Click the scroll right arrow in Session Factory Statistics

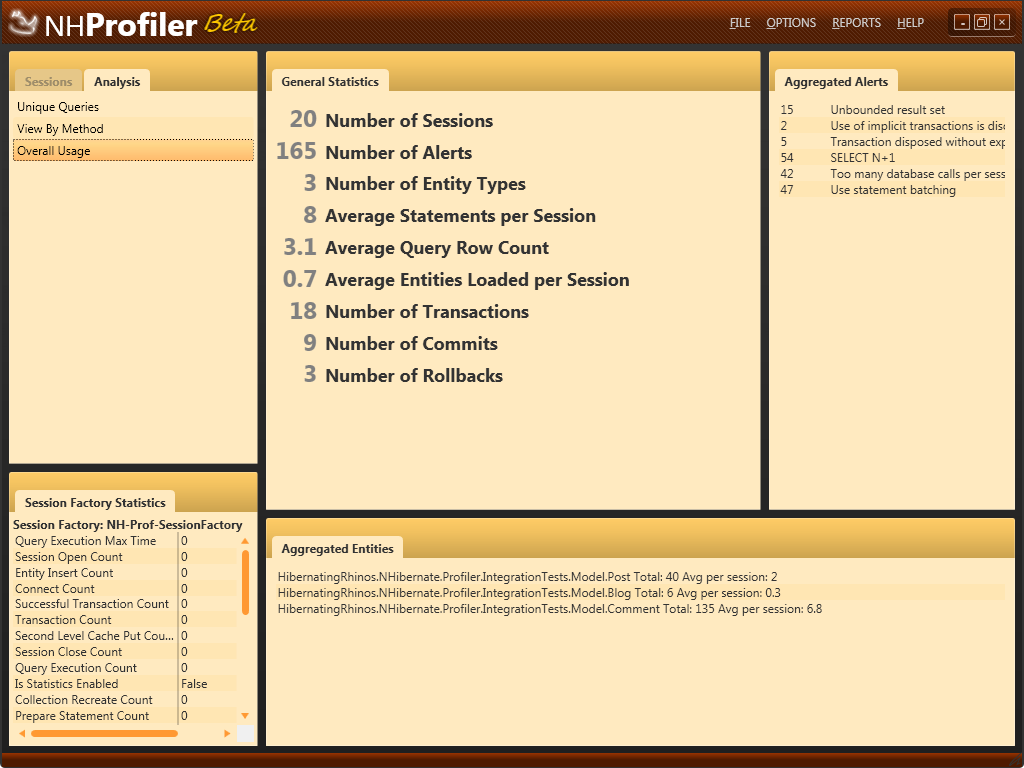(x=227, y=733)
